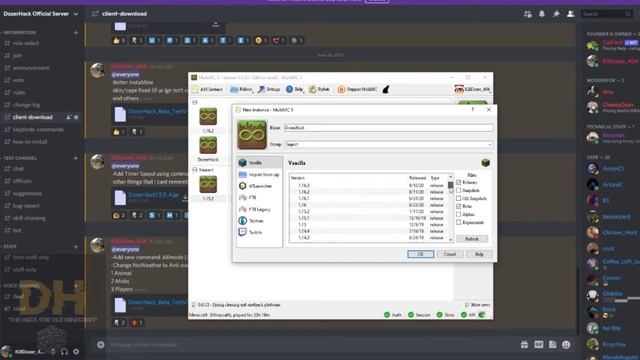Open the GIF picker in message bar
The height and width of the screenshot is (360, 640).
[539, 345]
